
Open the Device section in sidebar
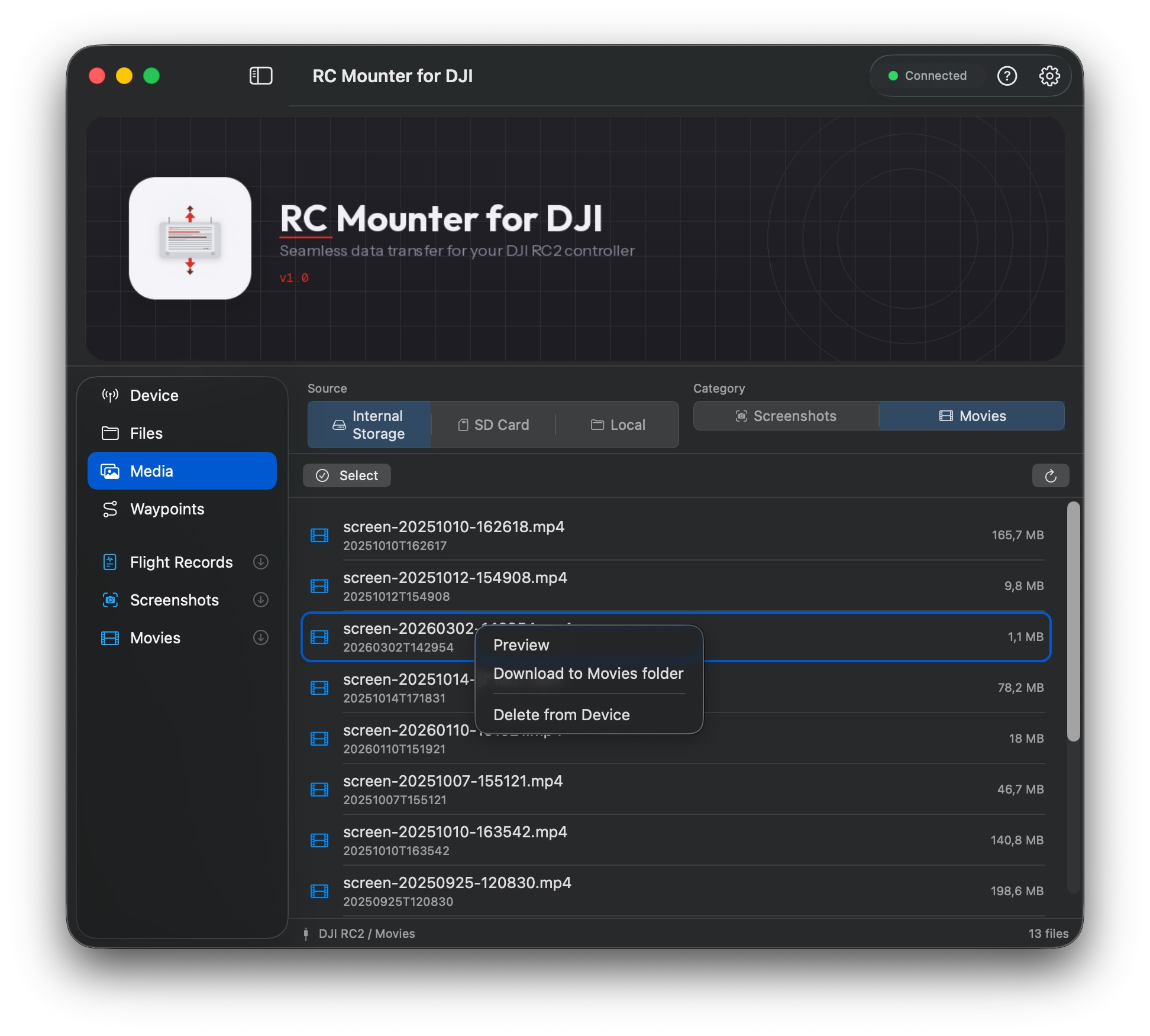[182, 396]
